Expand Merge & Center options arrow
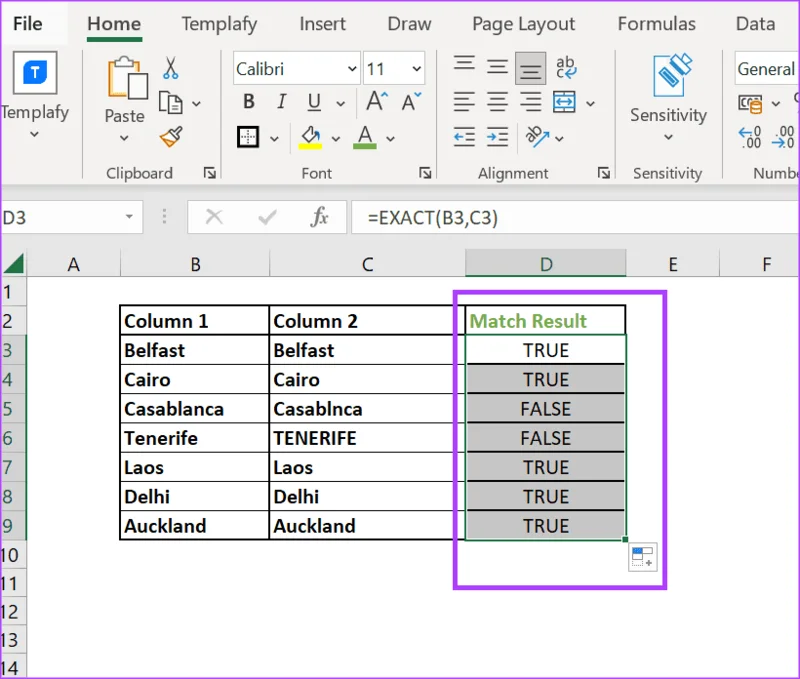This screenshot has width=800, height=679. click(590, 104)
